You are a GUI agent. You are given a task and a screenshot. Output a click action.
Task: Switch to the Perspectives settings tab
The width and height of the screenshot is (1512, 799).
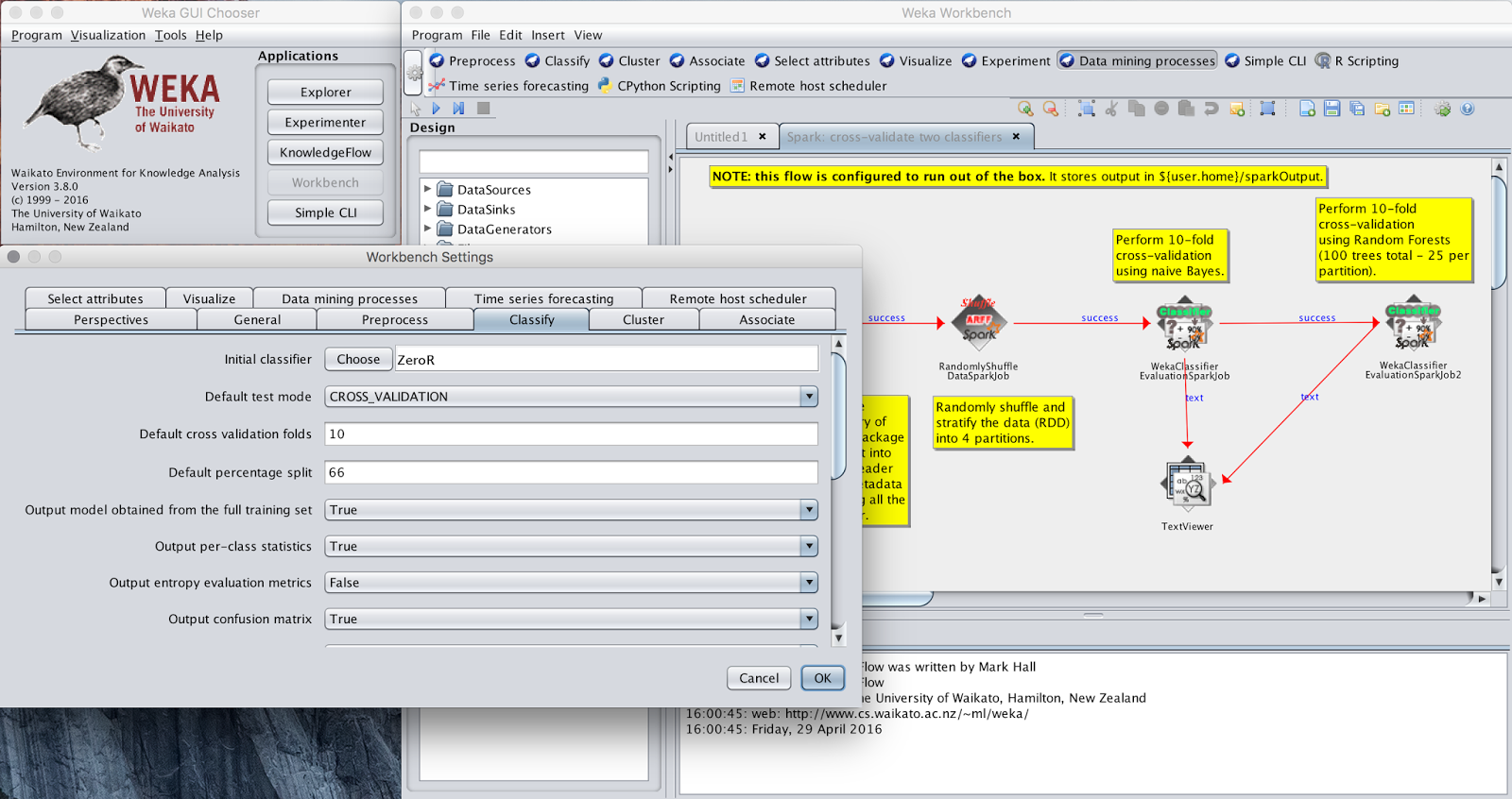coord(111,319)
